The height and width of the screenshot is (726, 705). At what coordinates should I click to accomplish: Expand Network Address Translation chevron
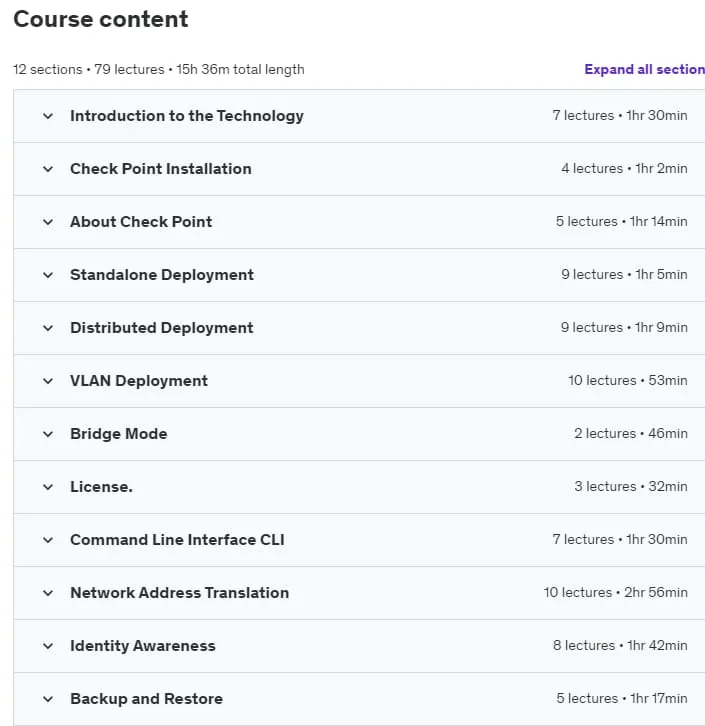48,593
